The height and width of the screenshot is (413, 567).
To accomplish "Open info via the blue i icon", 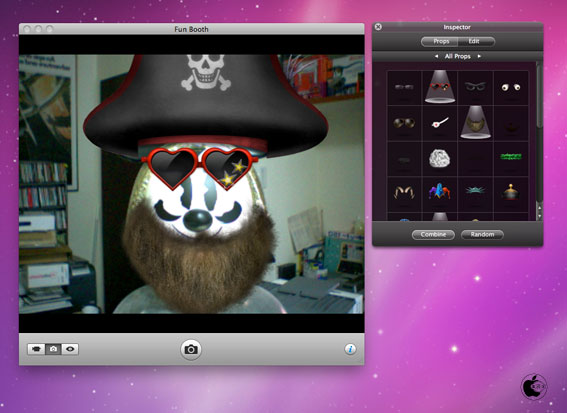I will (x=350, y=349).
